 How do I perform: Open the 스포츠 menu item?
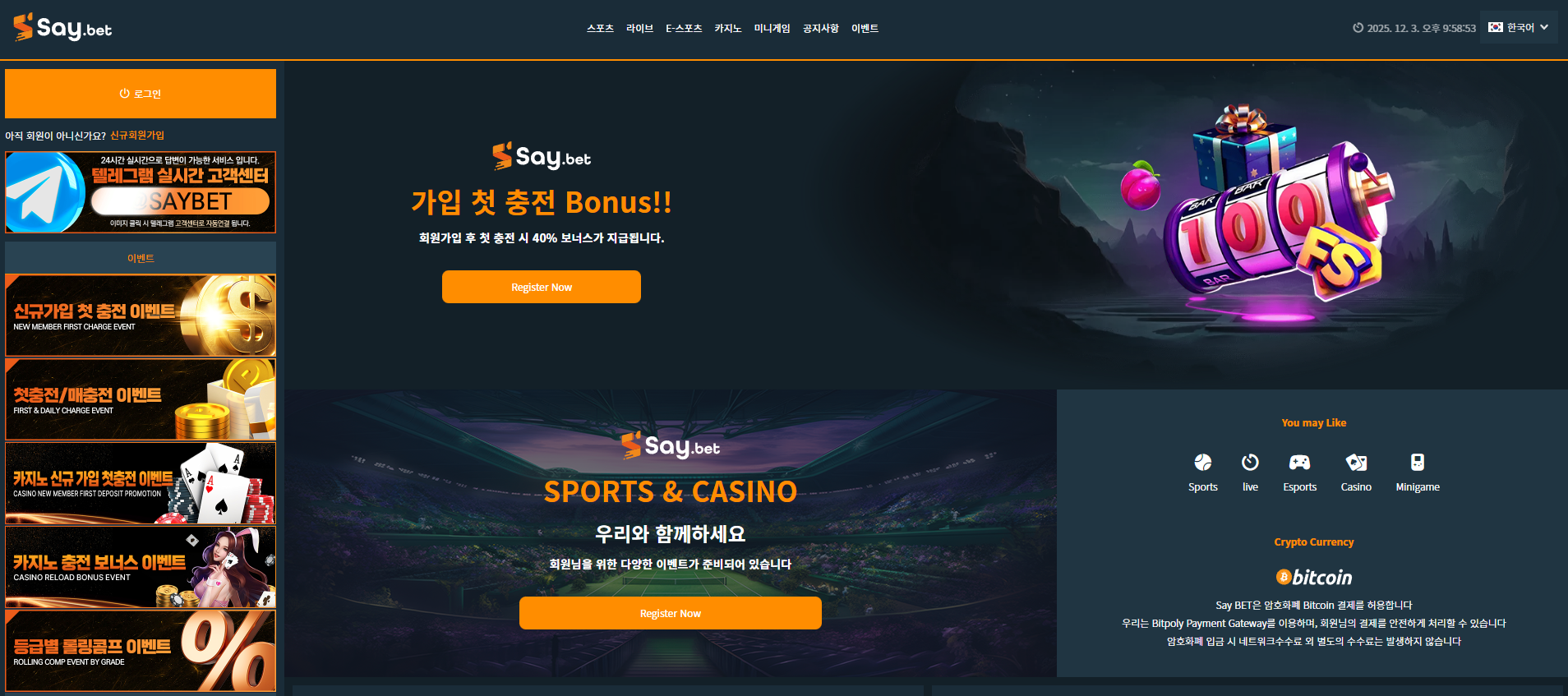coord(600,28)
